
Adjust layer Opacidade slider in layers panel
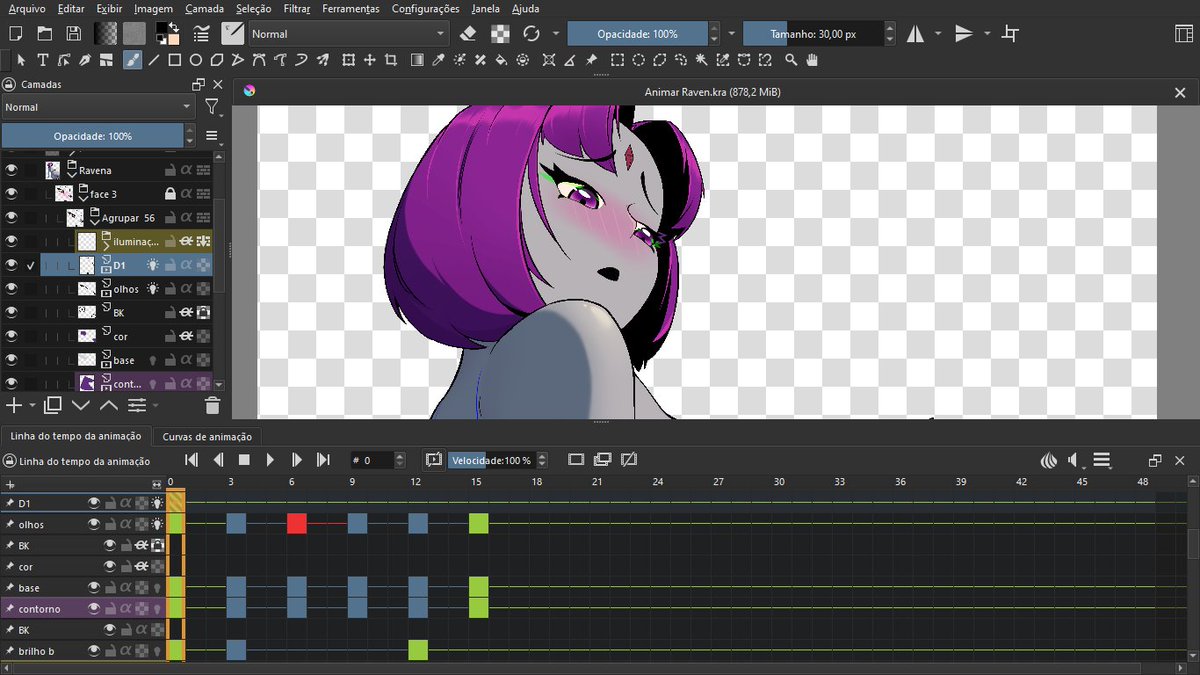tap(92, 135)
